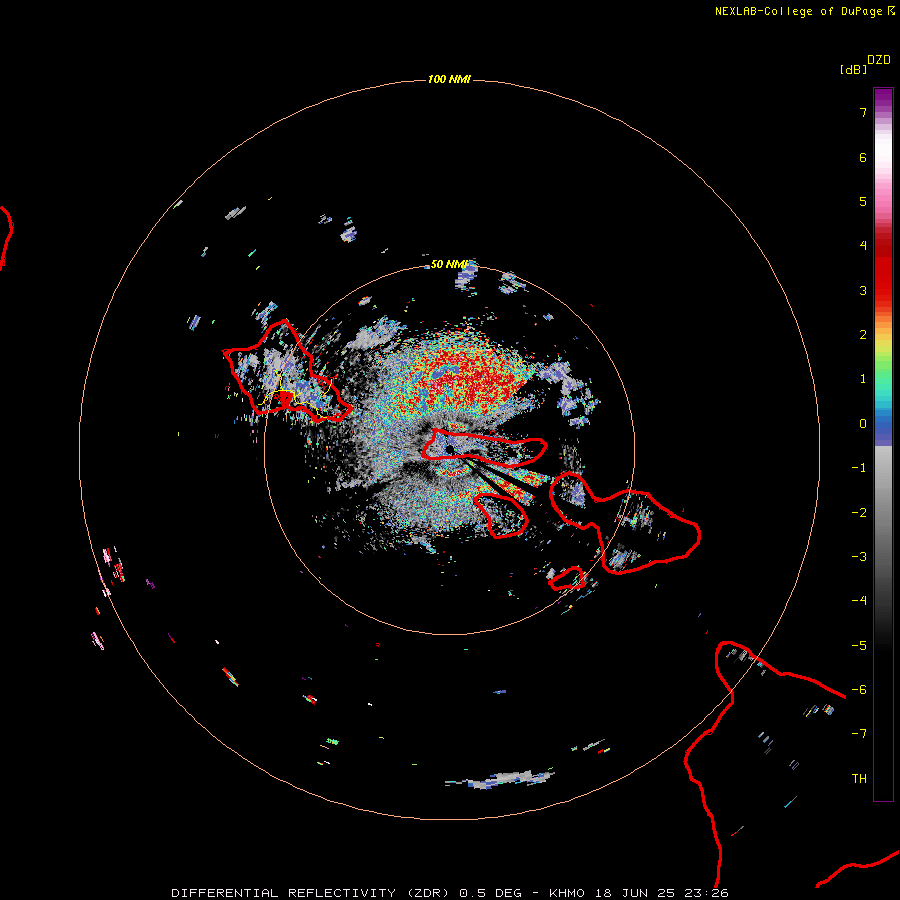The height and width of the screenshot is (900, 900).
Task: Click the -3 value on color scale
Action: [x=859, y=557]
